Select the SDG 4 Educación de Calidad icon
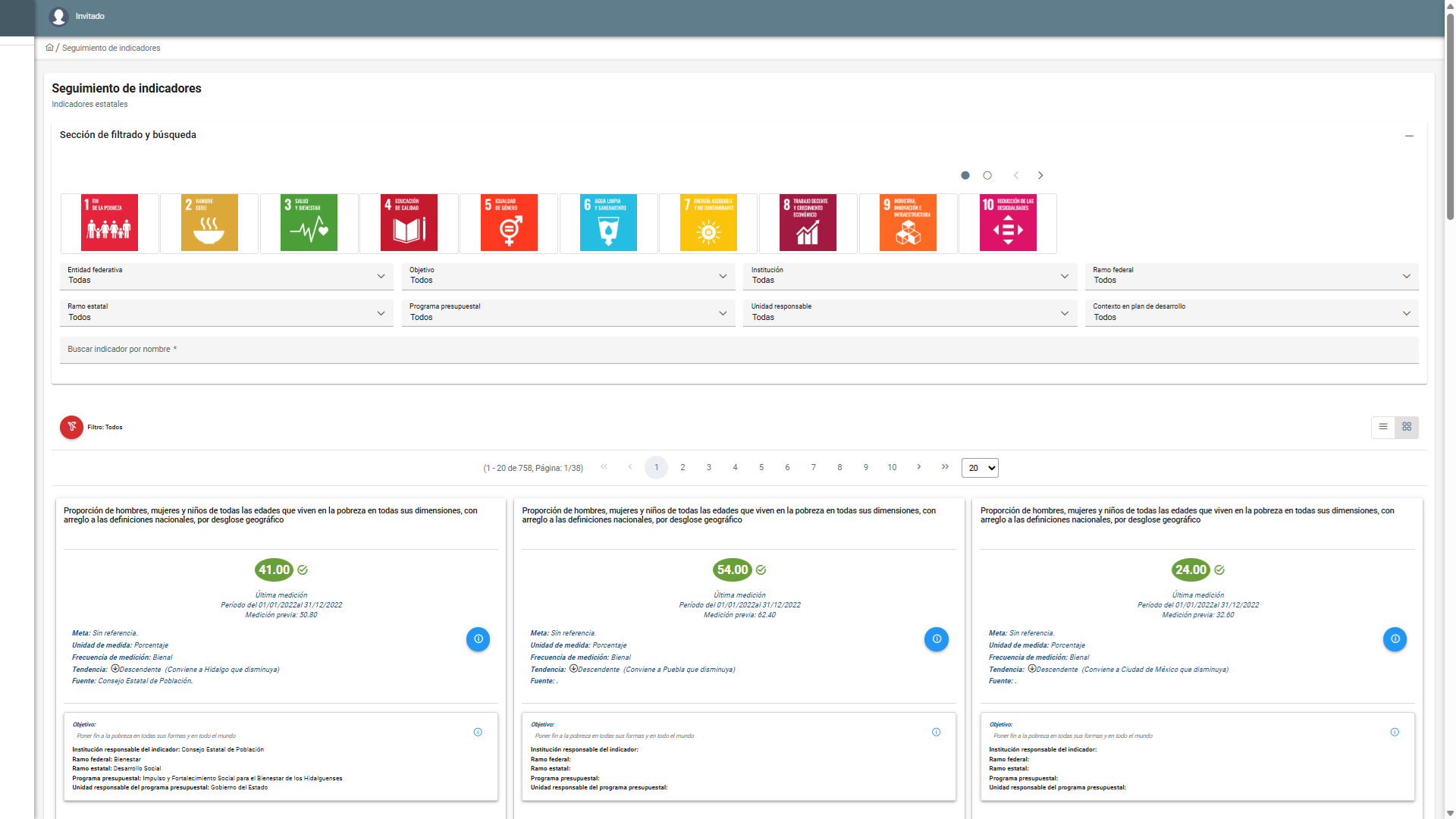Screen dimensions: 1456x819 [409, 223]
